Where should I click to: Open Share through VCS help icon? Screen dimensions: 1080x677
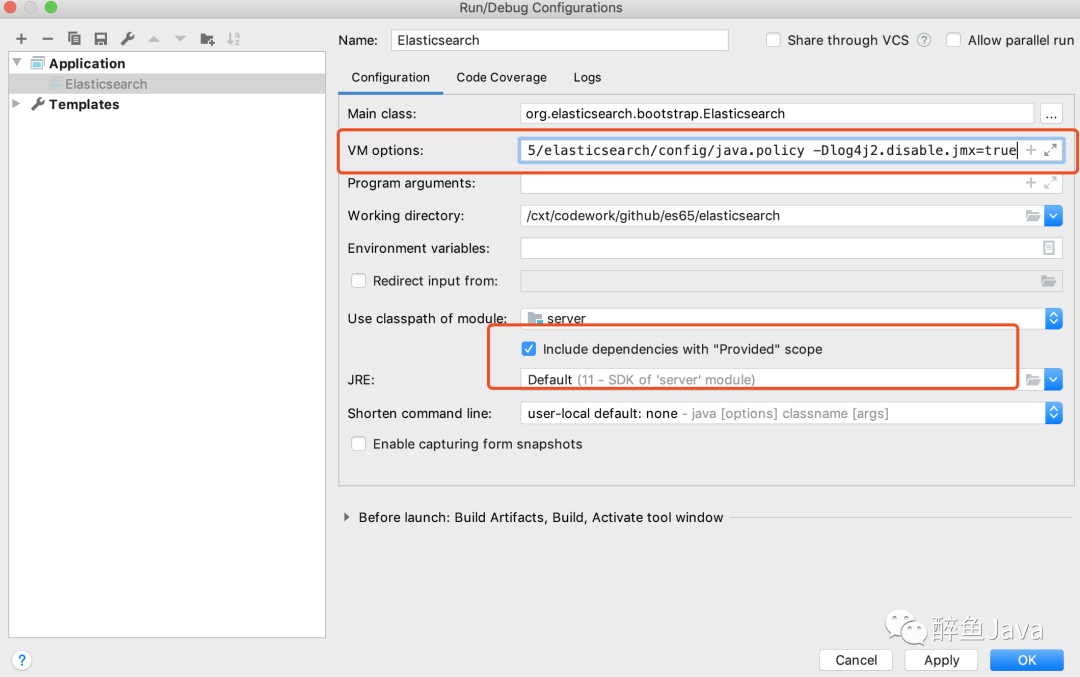[x=924, y=40]
